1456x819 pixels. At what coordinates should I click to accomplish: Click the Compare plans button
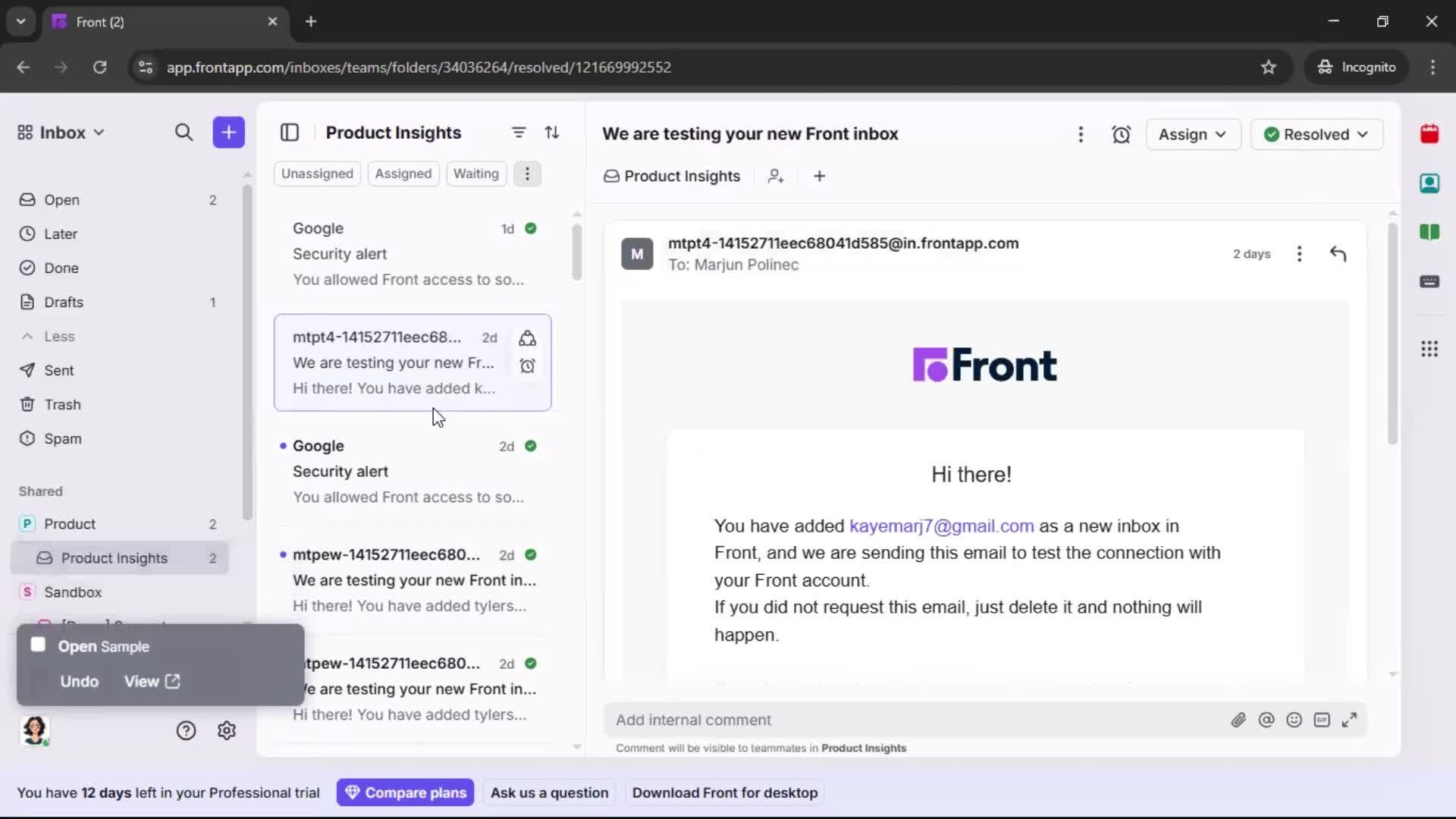click(x=405, y=792)
